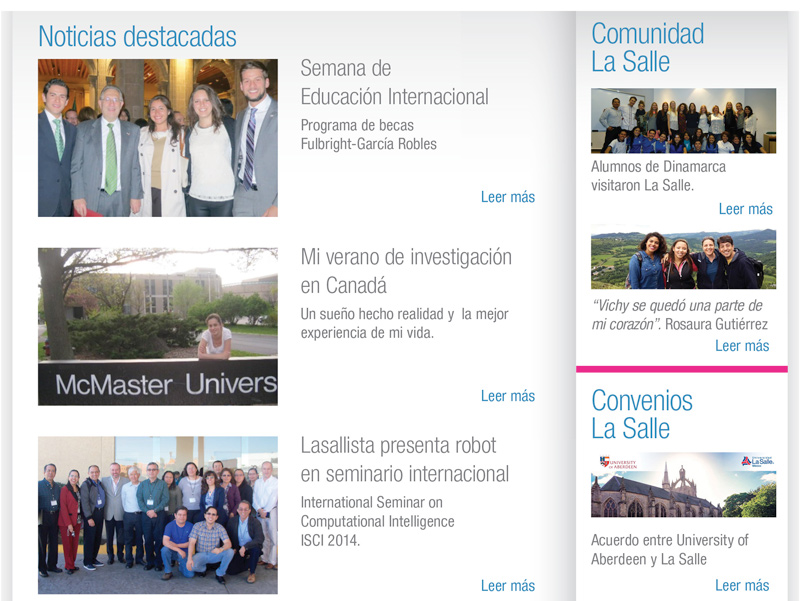
Task: Open the McMaster University photo thumbnail
Action: 158,326
